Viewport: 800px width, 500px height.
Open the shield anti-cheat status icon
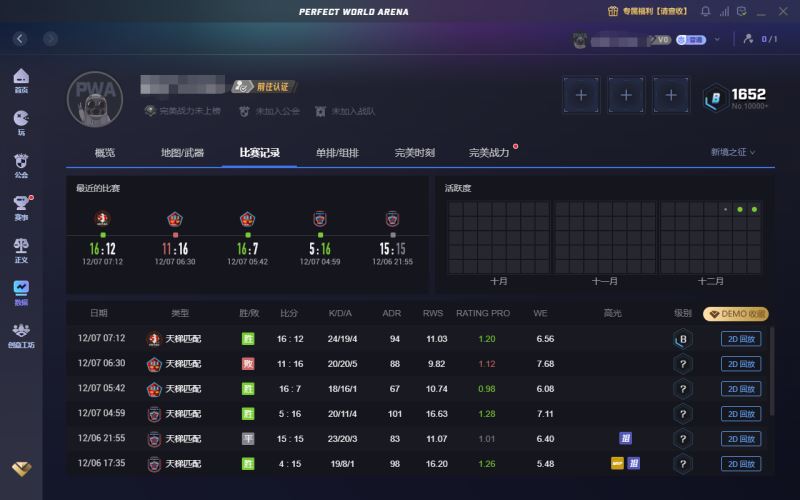(x=742, y=11)
